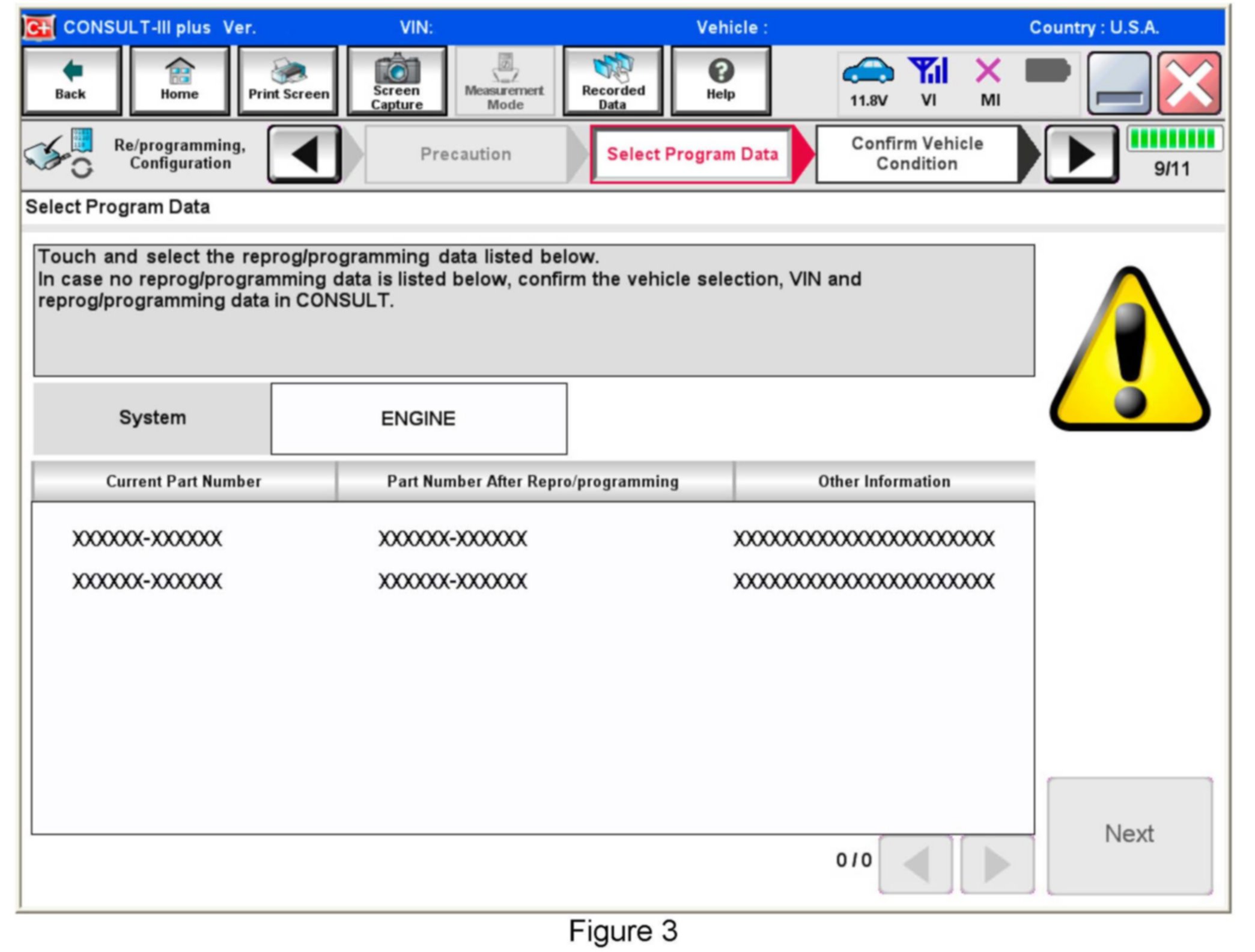Screen dimensions: 1255x952
Task: Click the Select Program Data step
Action: 691,154
